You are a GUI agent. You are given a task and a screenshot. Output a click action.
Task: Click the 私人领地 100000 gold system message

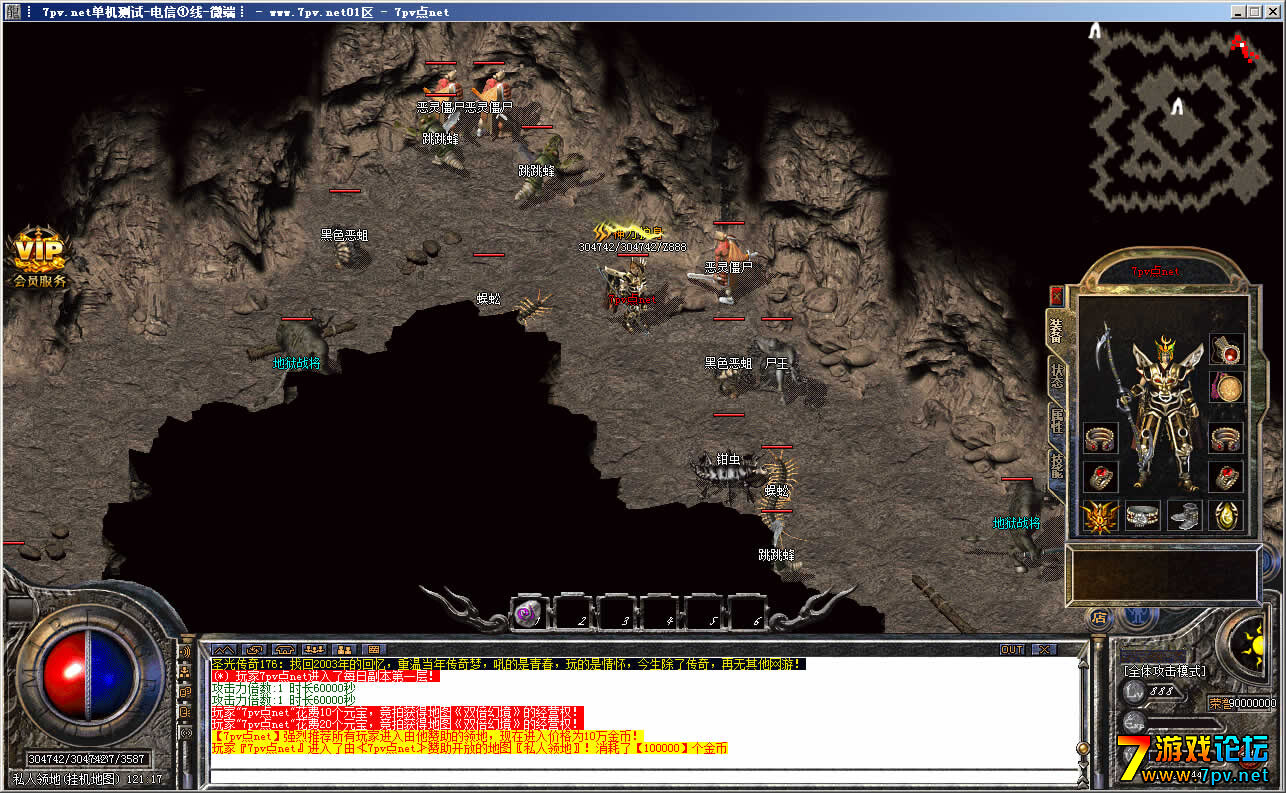coord(469,749)
